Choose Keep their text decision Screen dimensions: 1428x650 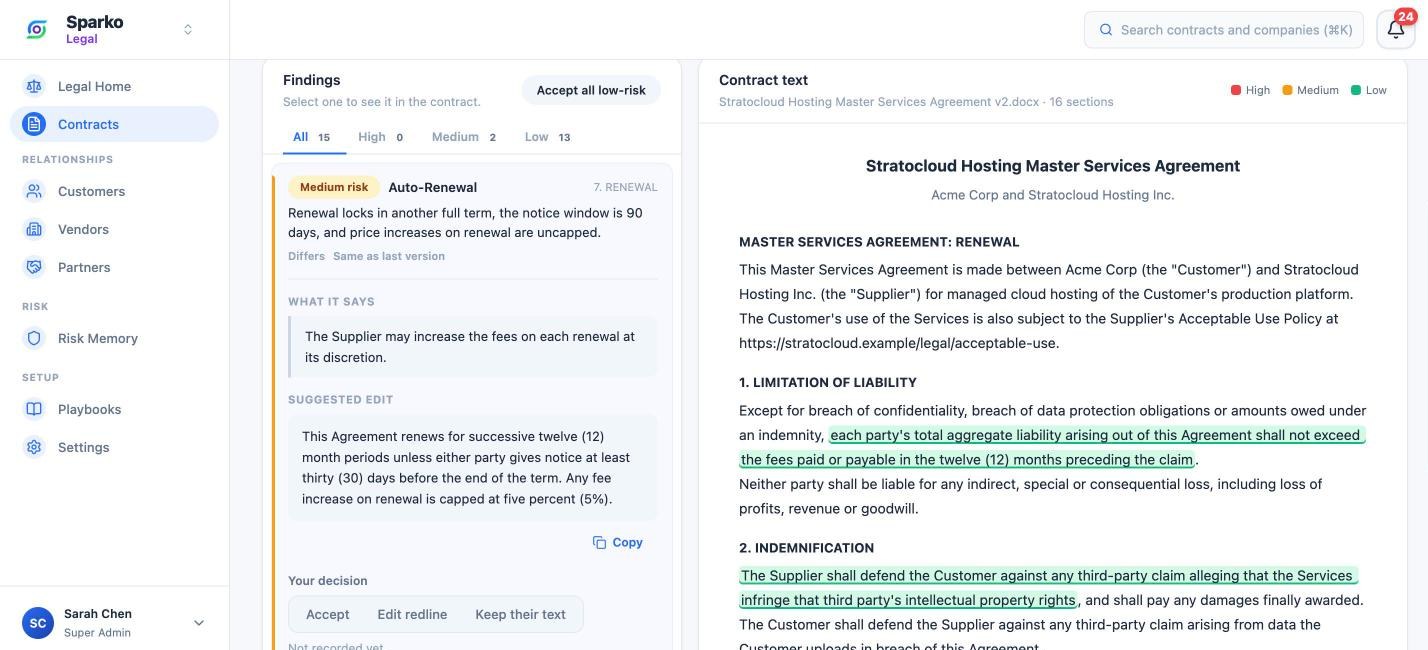point(520,614)
